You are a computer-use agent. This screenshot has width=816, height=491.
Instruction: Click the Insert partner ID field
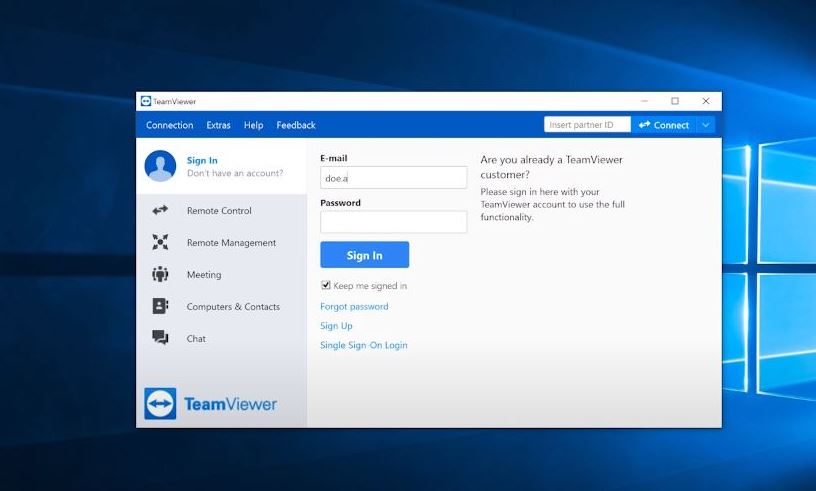click(587, 124)
